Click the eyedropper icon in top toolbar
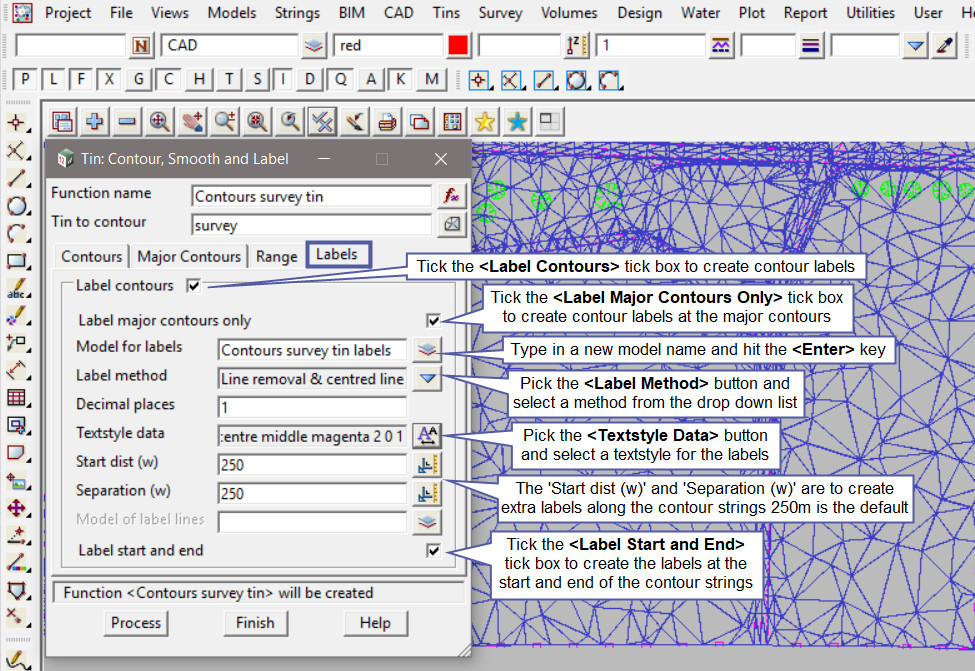The height and width of the screenshot is (671, 975). (945, 45)
